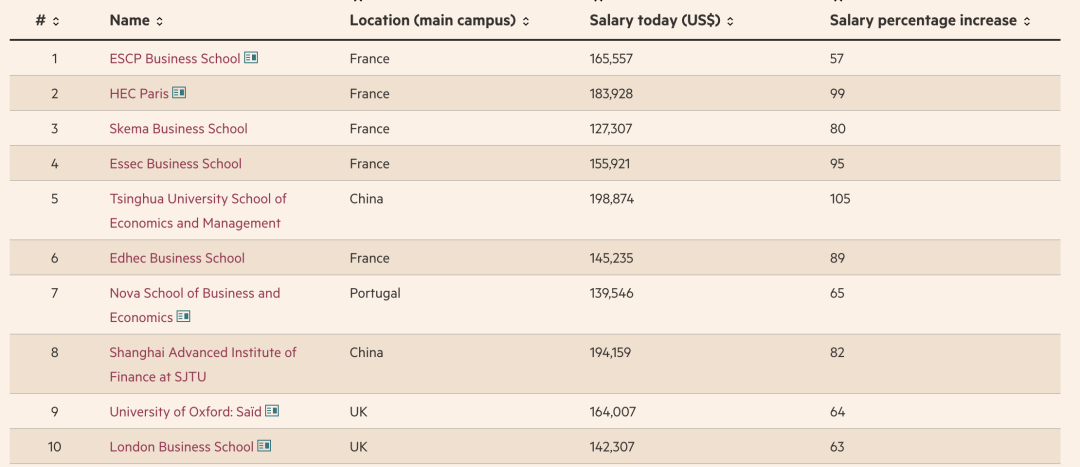Sort table using Name column arrows
Viewport: 1080px width, 467px height.
pos(159,21)
